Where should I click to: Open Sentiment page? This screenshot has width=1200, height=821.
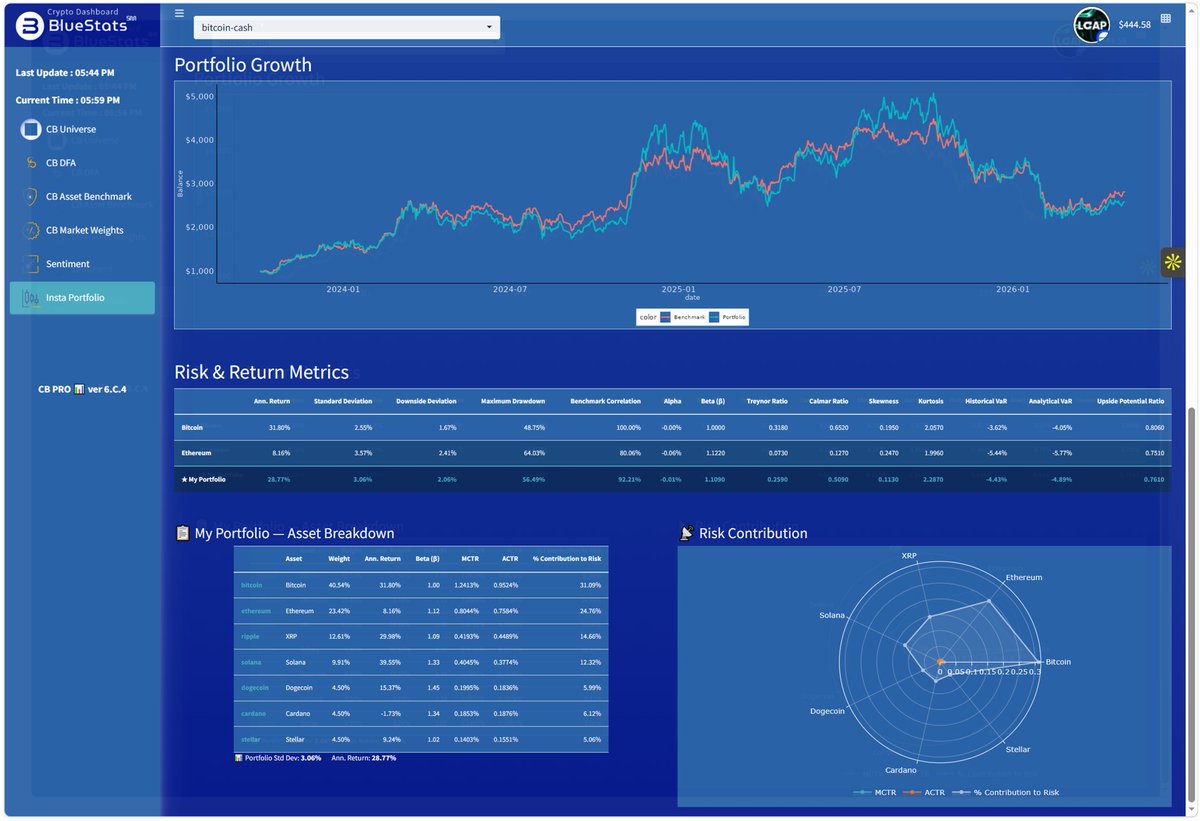(68, 264)
